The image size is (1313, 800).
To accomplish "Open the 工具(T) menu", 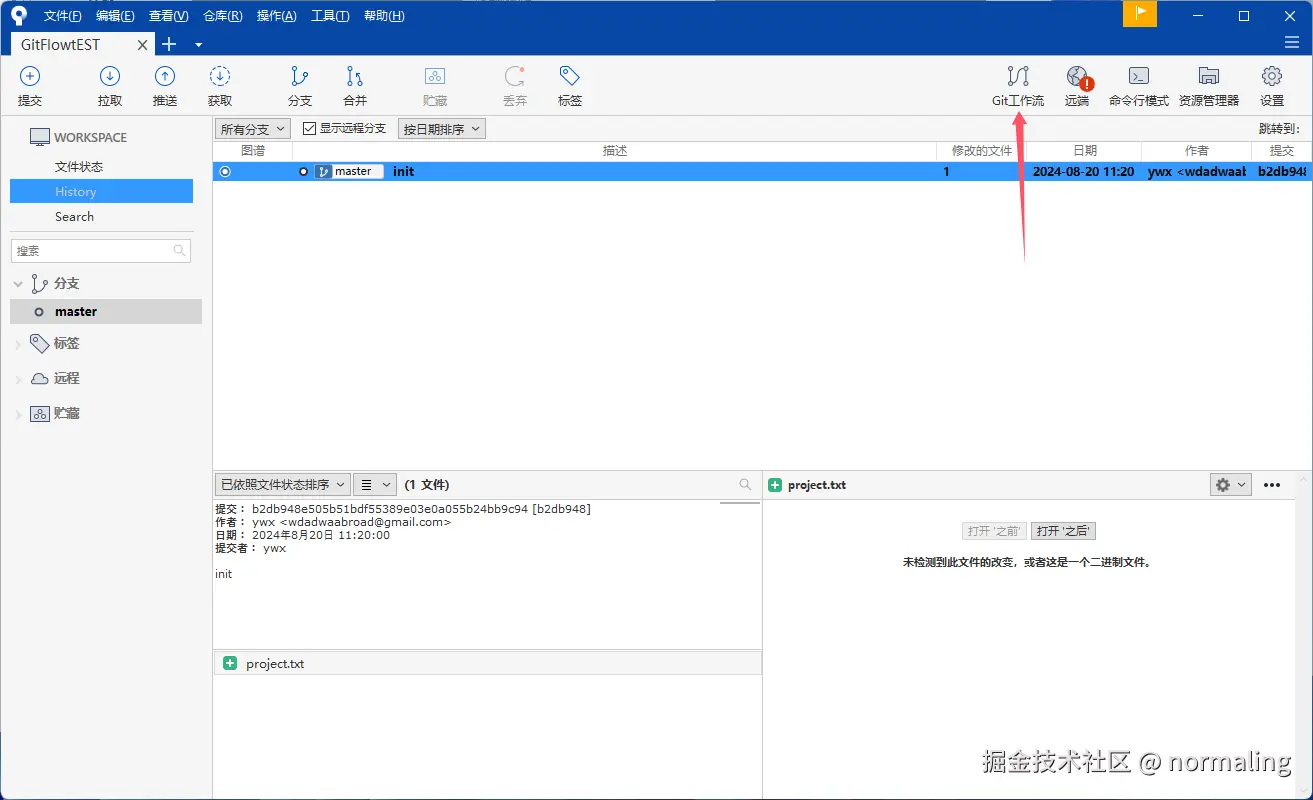I will tap(330, 16).
